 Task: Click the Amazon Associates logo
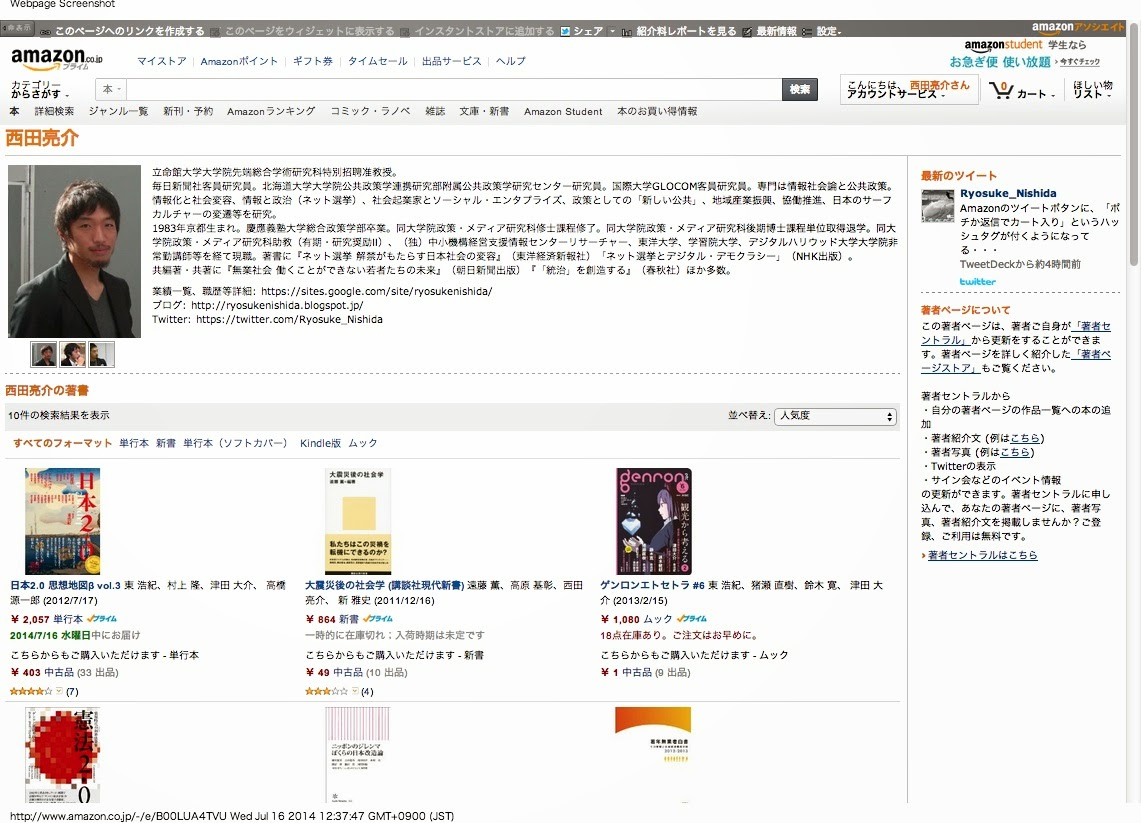click(1078, 27)
